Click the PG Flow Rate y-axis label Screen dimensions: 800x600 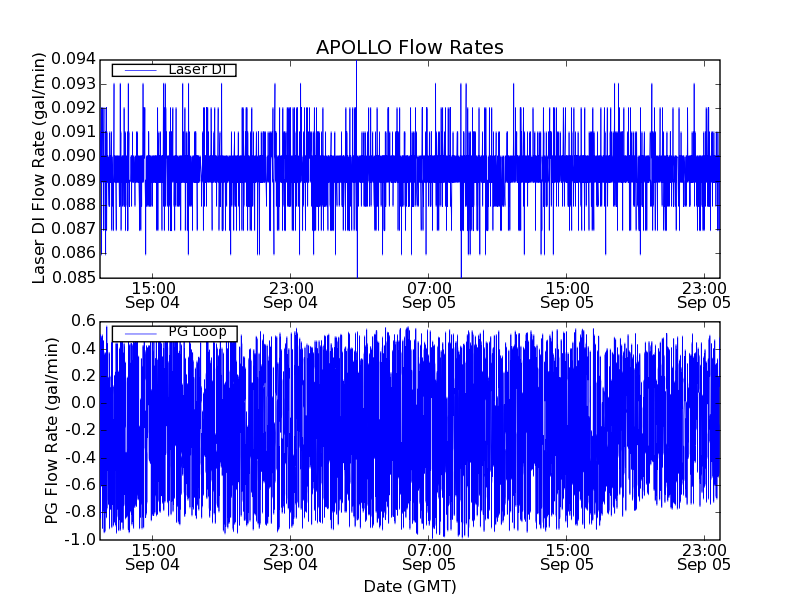51,430
